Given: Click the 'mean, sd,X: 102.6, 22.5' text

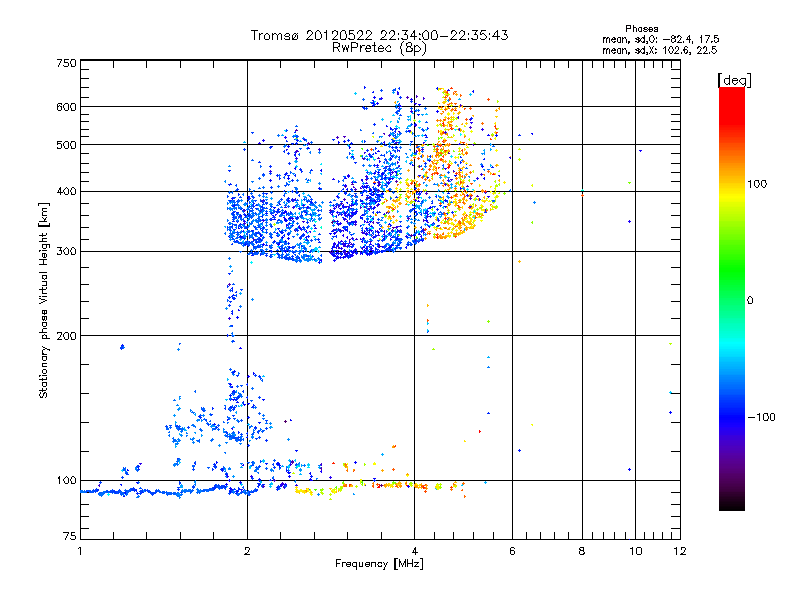Looking at the screenshot, I should coord(659,50).
